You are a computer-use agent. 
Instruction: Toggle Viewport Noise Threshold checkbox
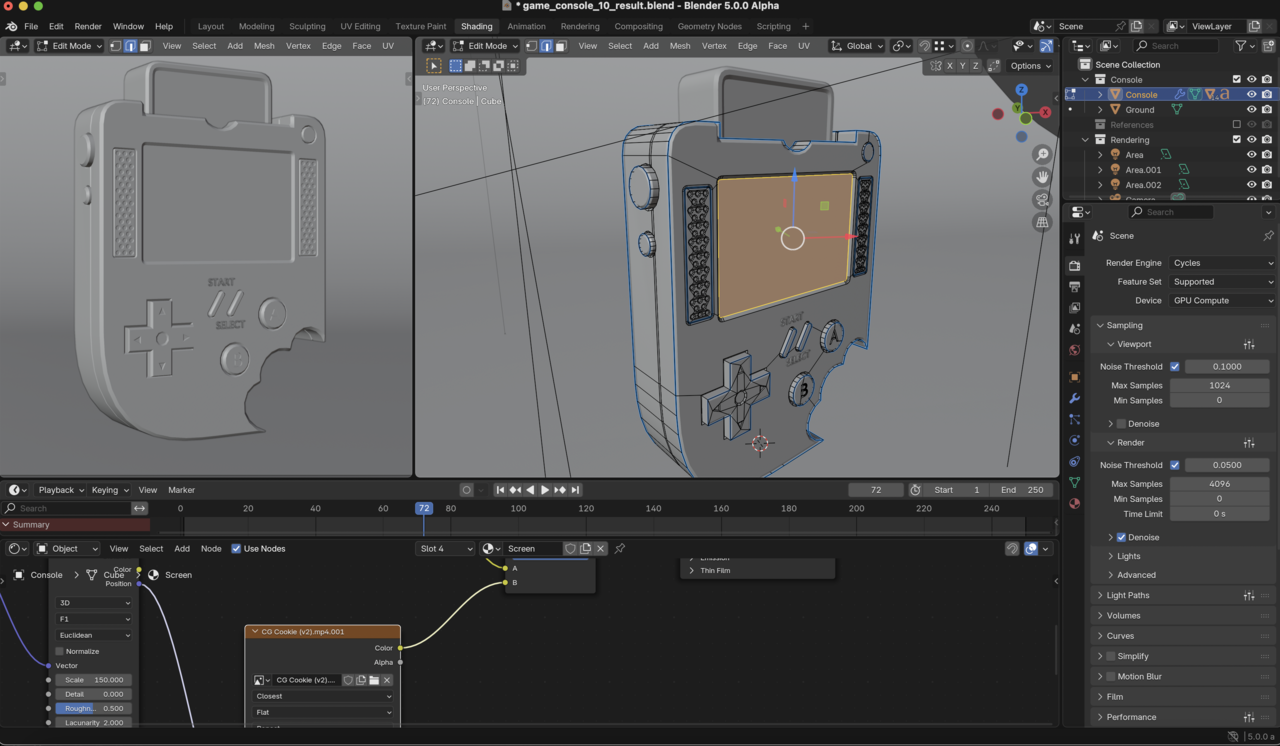click(x=1175, y=367)
